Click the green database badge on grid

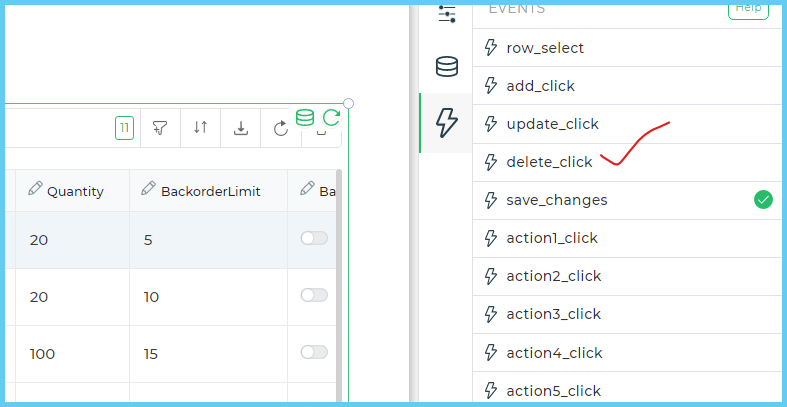[305, 118]
